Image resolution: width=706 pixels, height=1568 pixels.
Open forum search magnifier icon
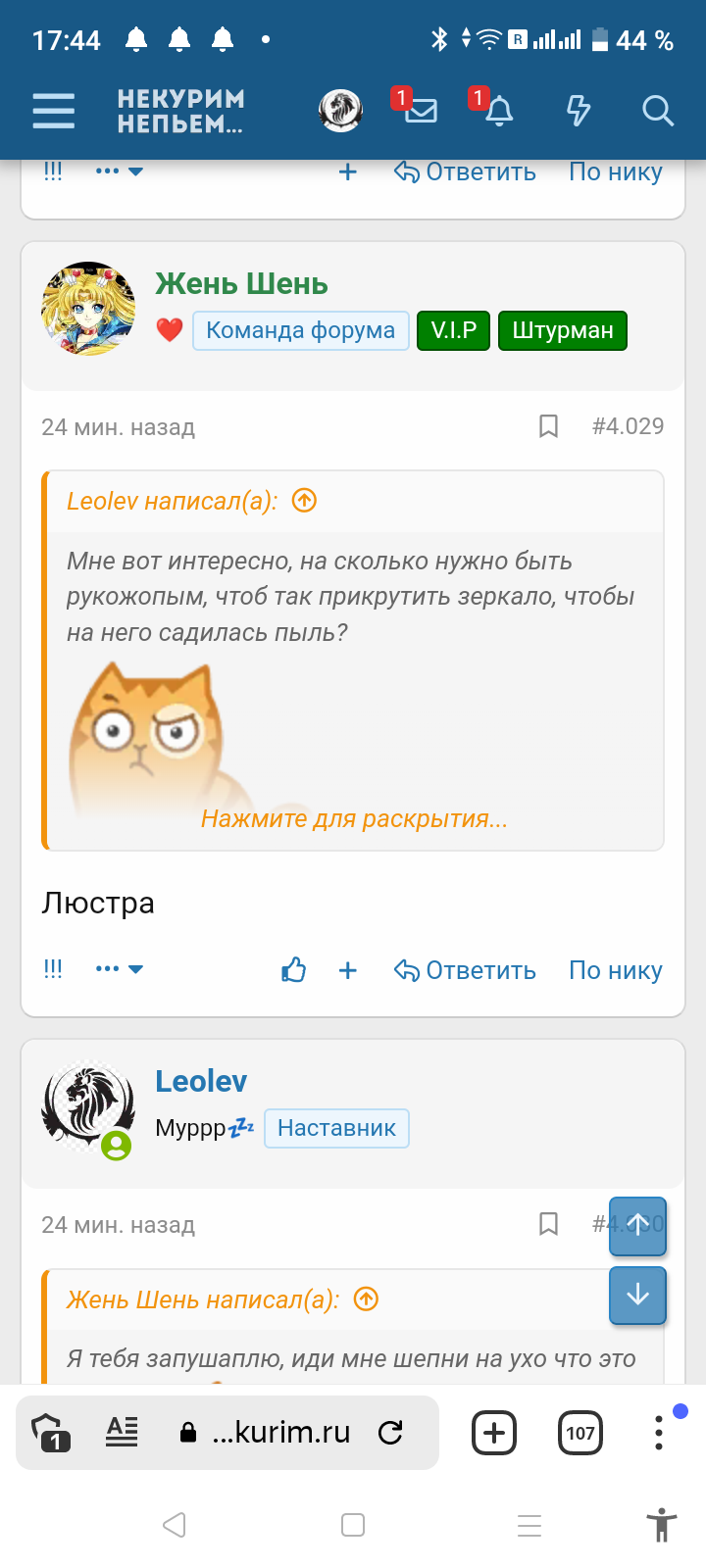657,111
